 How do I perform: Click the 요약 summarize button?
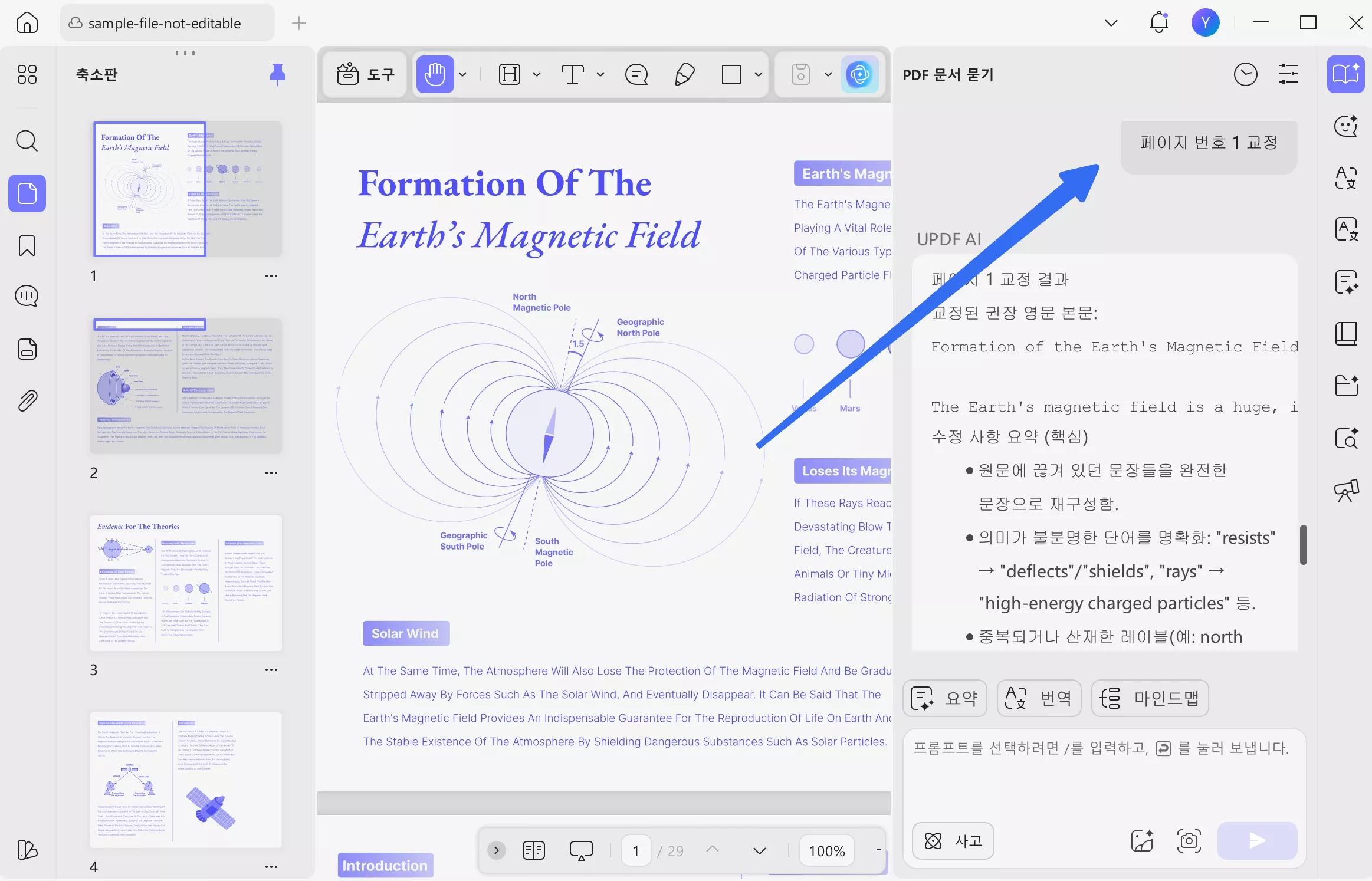tap(944, 698)
